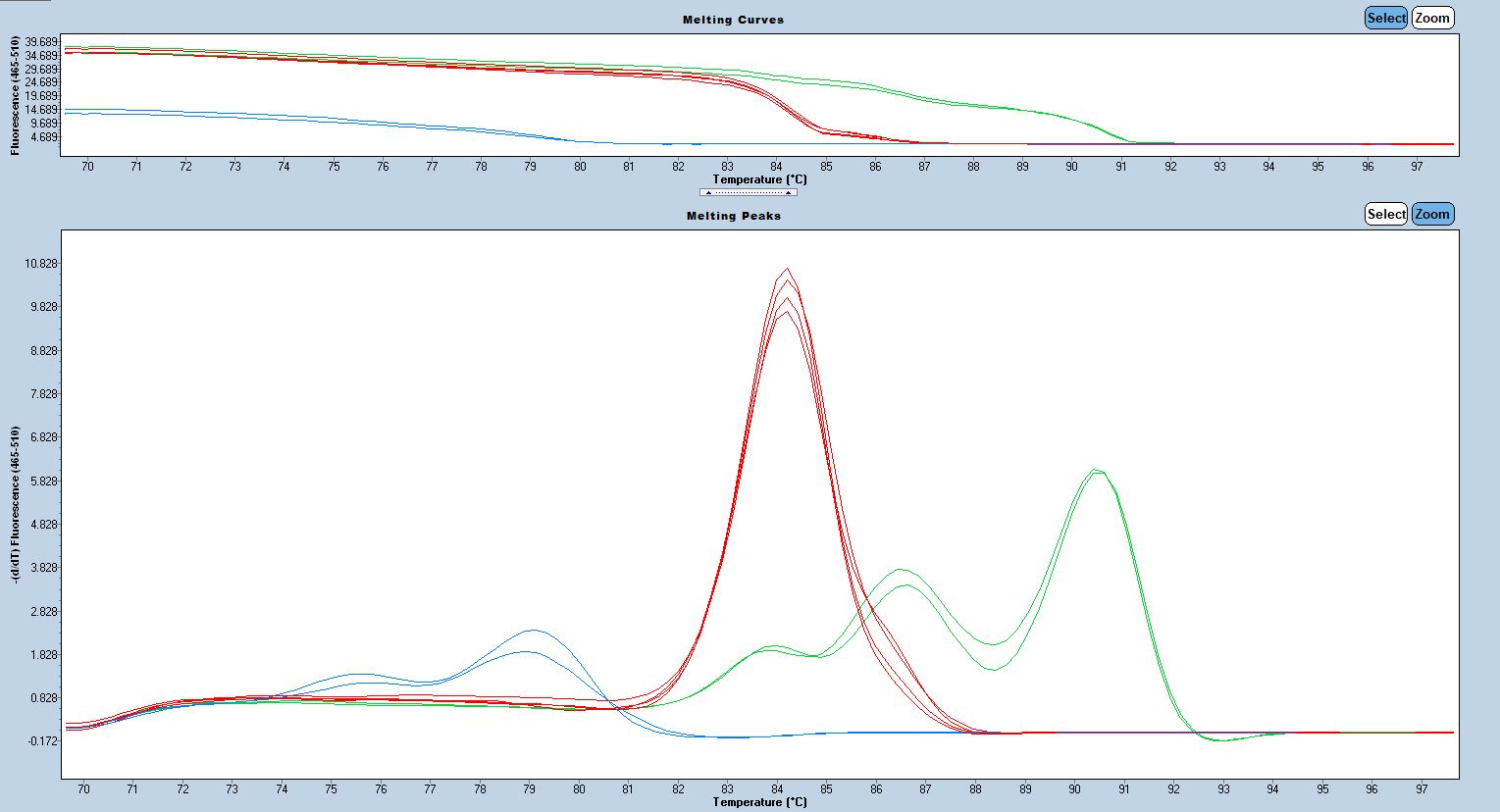Viewport: 1500px width, 812px height.
Task: Select the green peak near 90.5 °C
Action: tap(1096, 470)
